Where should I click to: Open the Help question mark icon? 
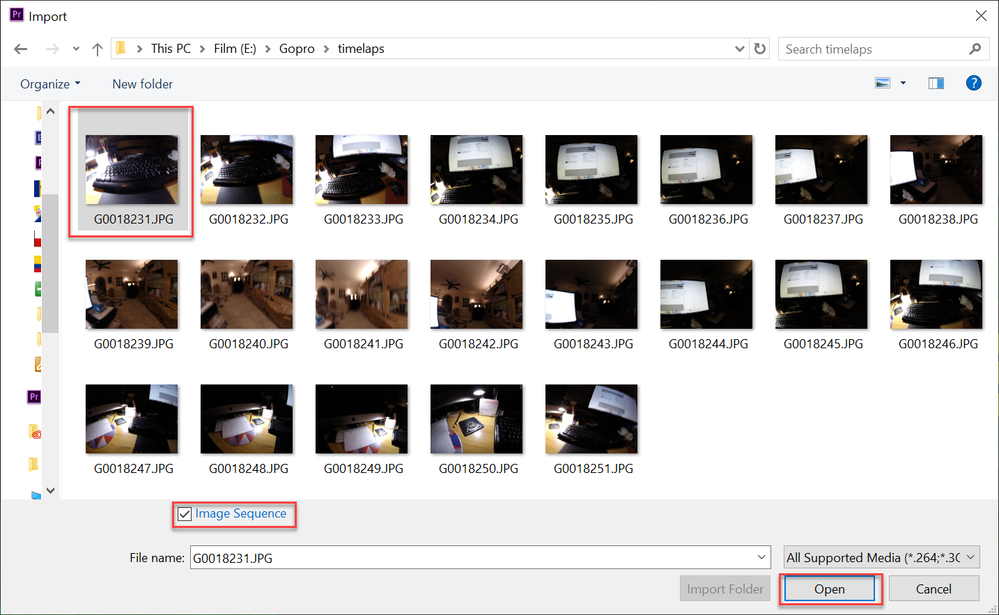973,83
